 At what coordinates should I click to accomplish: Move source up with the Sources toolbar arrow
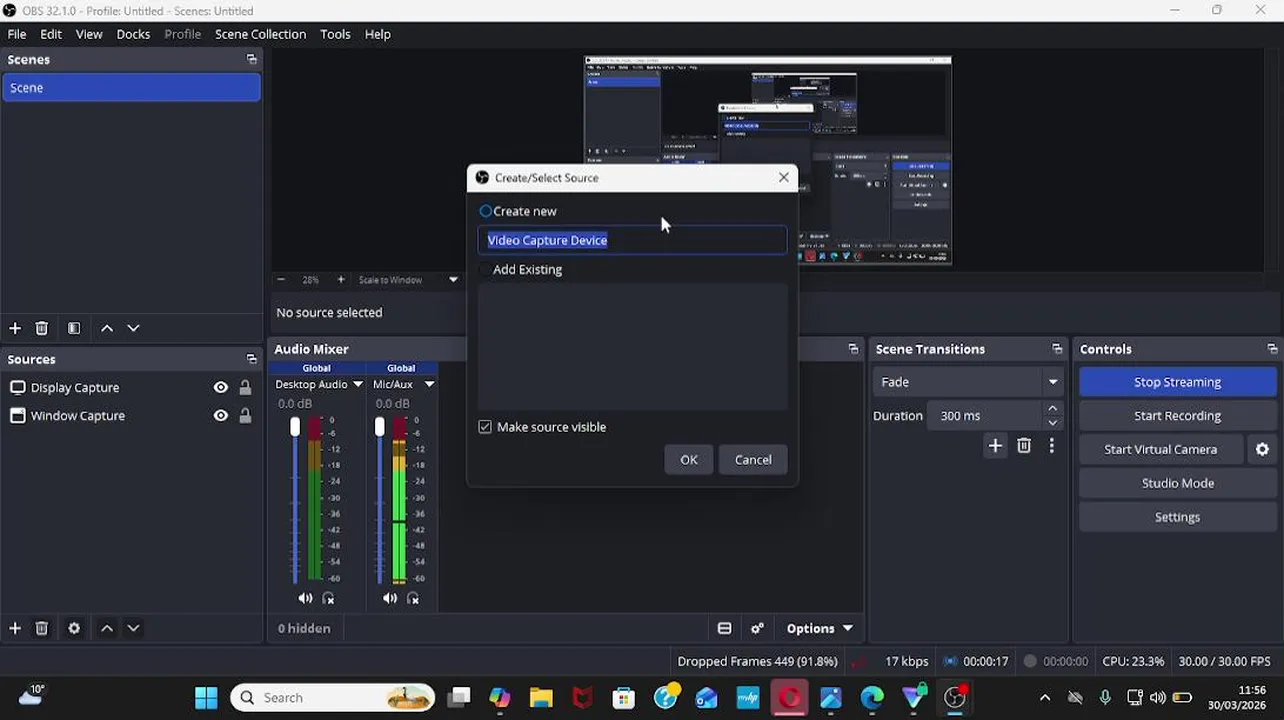pyautogui.click(x=107, y=628)
